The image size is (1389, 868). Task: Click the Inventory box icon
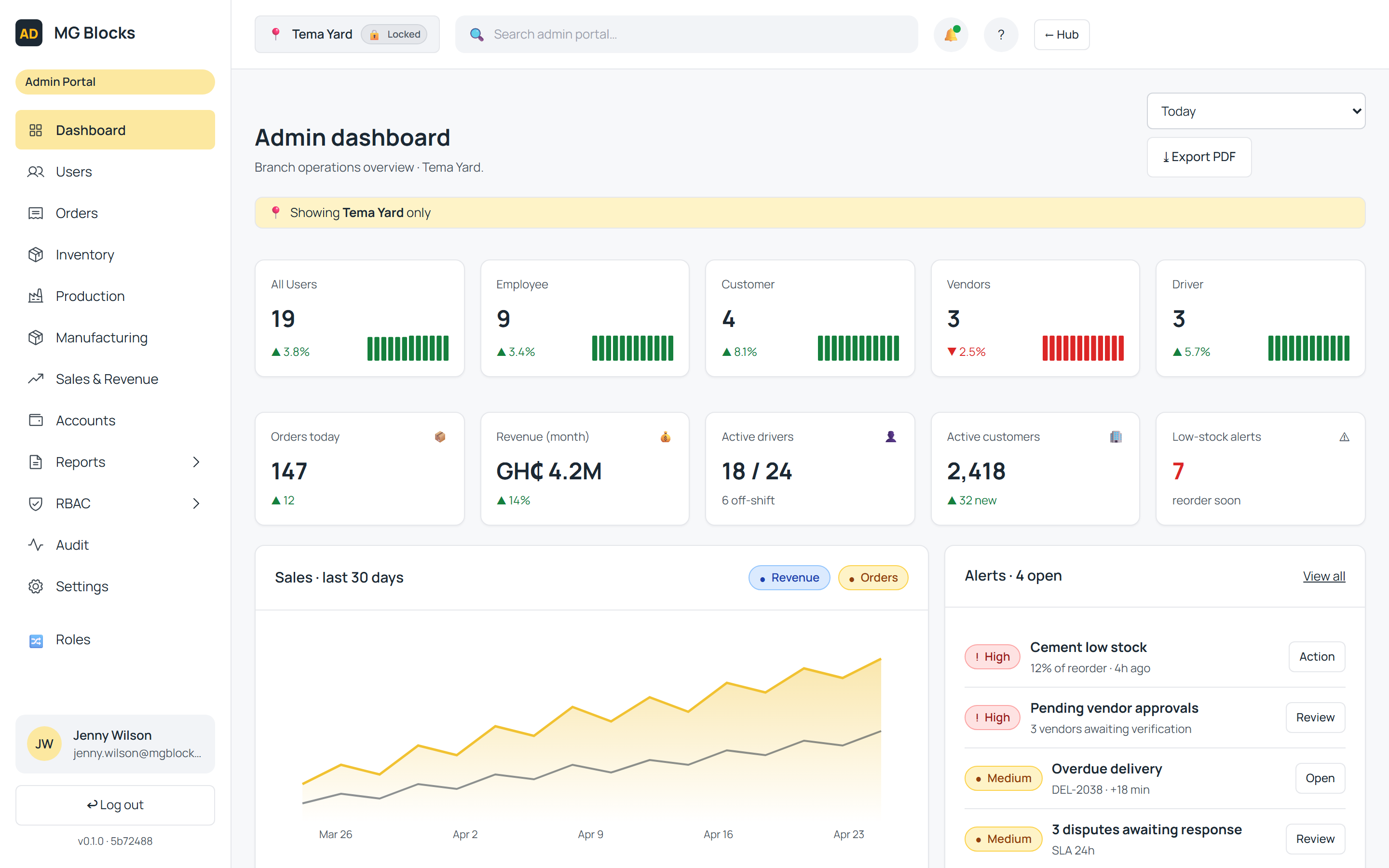click(x=36, y=254)
